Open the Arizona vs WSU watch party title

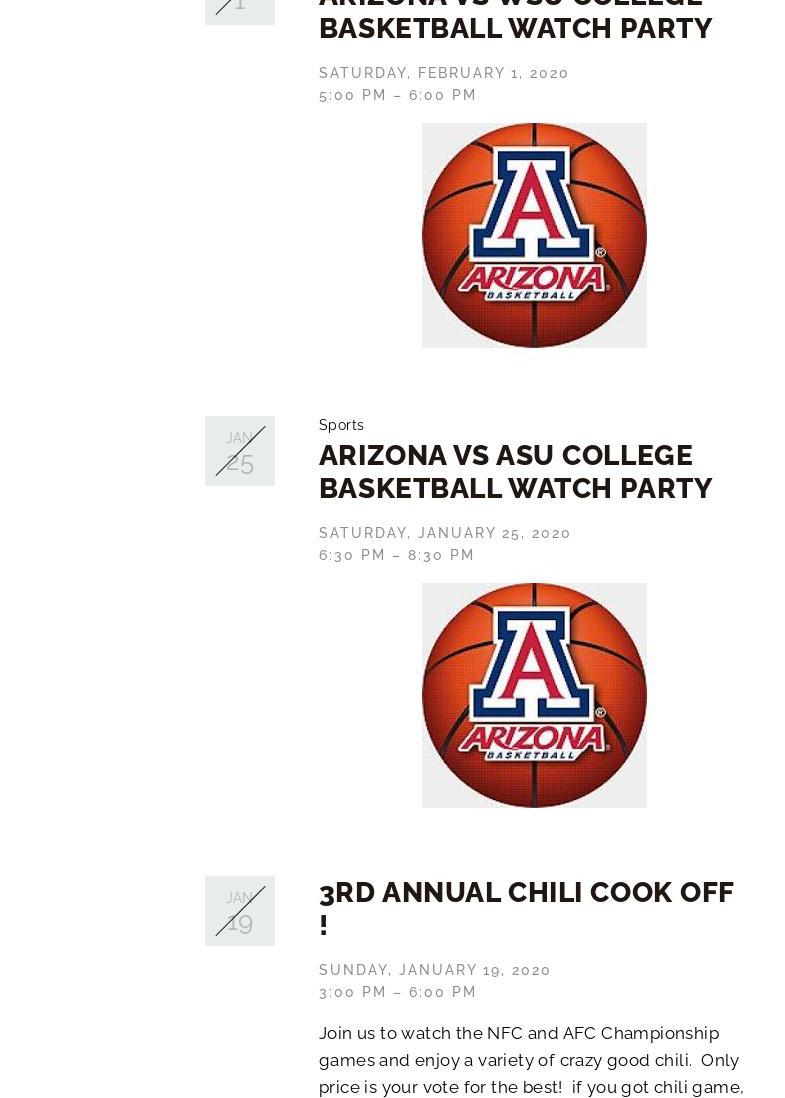tap(515, 21)
